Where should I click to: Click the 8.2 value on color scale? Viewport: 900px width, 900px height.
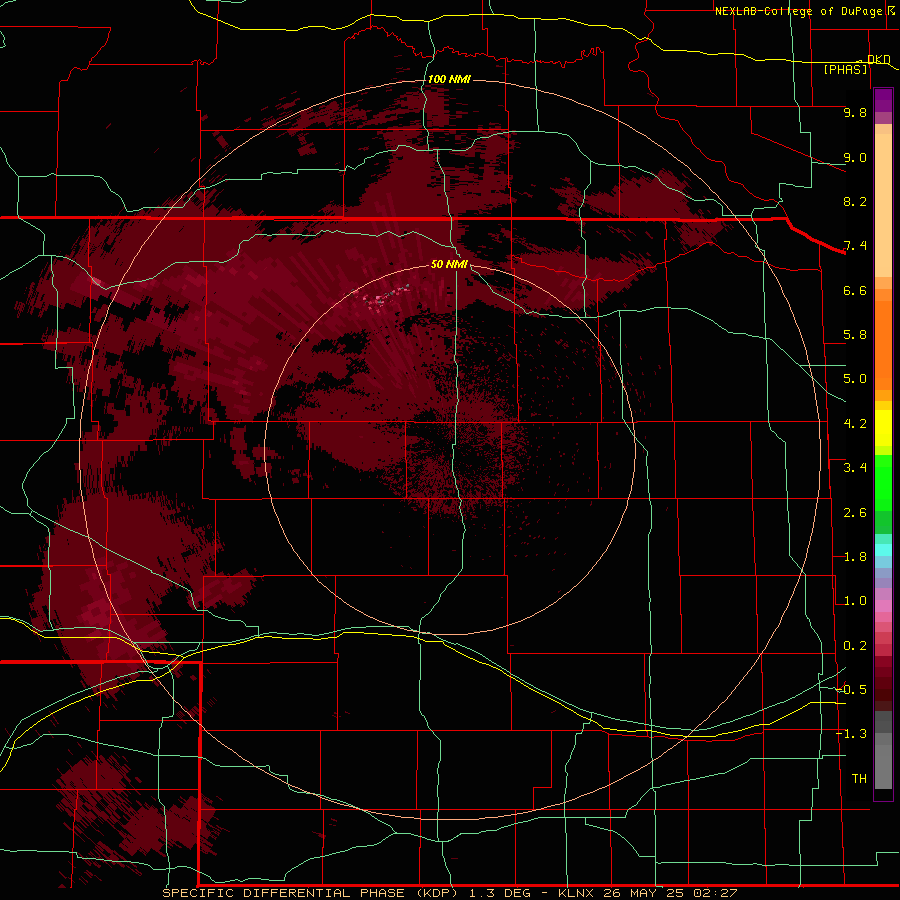[855, 201]
